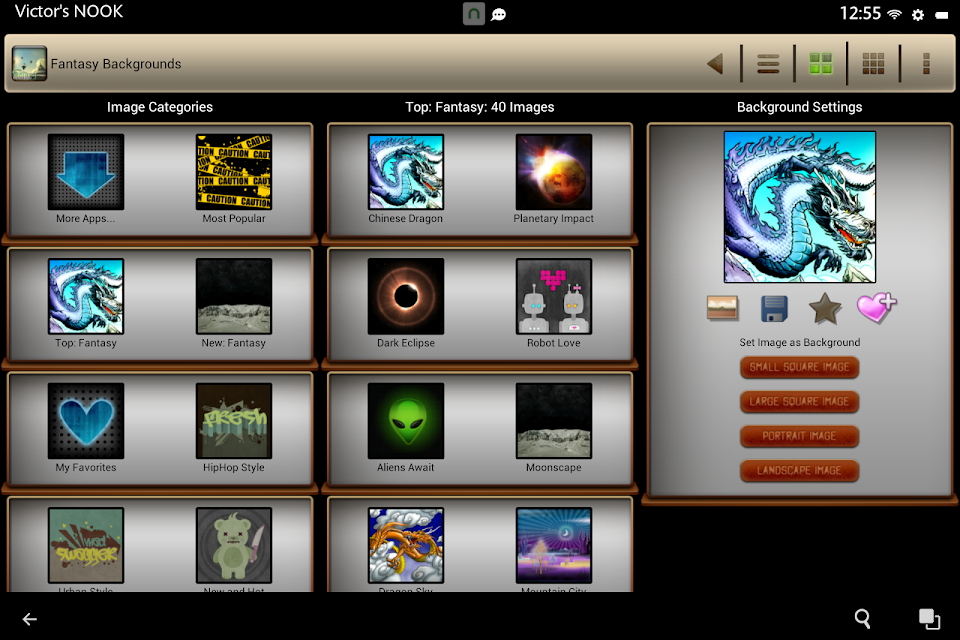Open the three-dots overflow menu
960x640 pixels.
(926, 64)
